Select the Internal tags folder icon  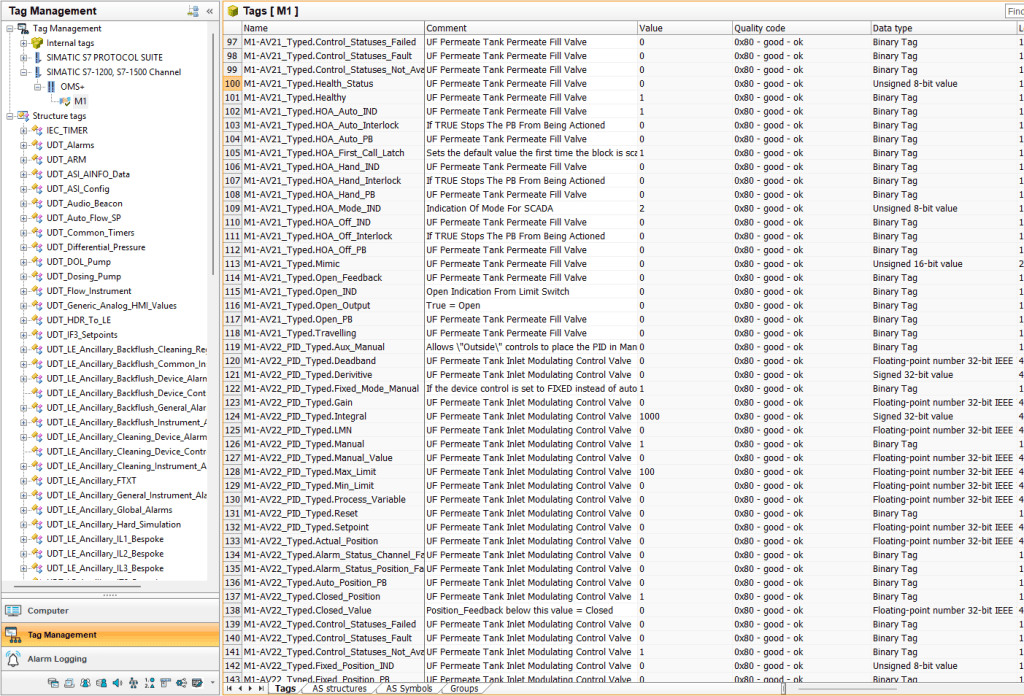[37, 43]
